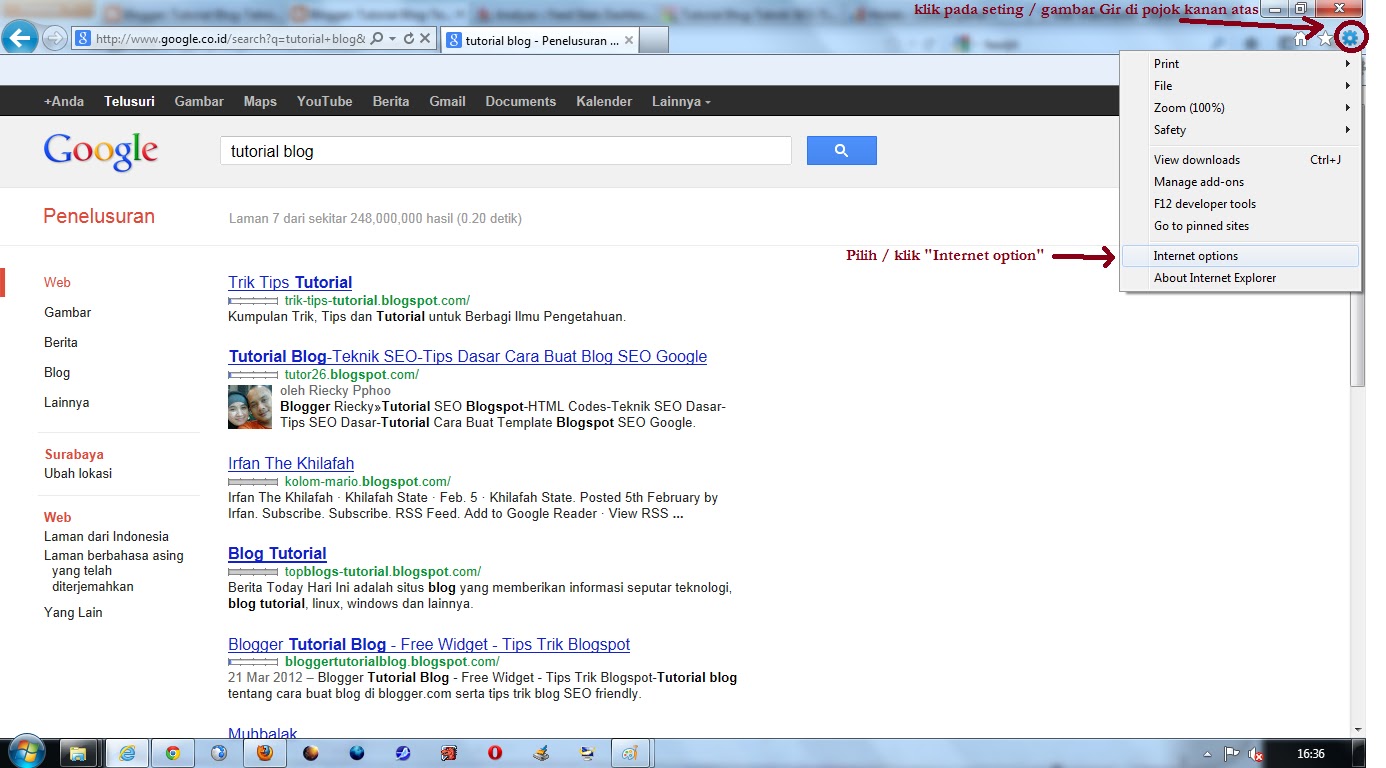Click the Favorites star icon
The width and height of the screenshot is (1386, 768).
[x=1325, y=39]
